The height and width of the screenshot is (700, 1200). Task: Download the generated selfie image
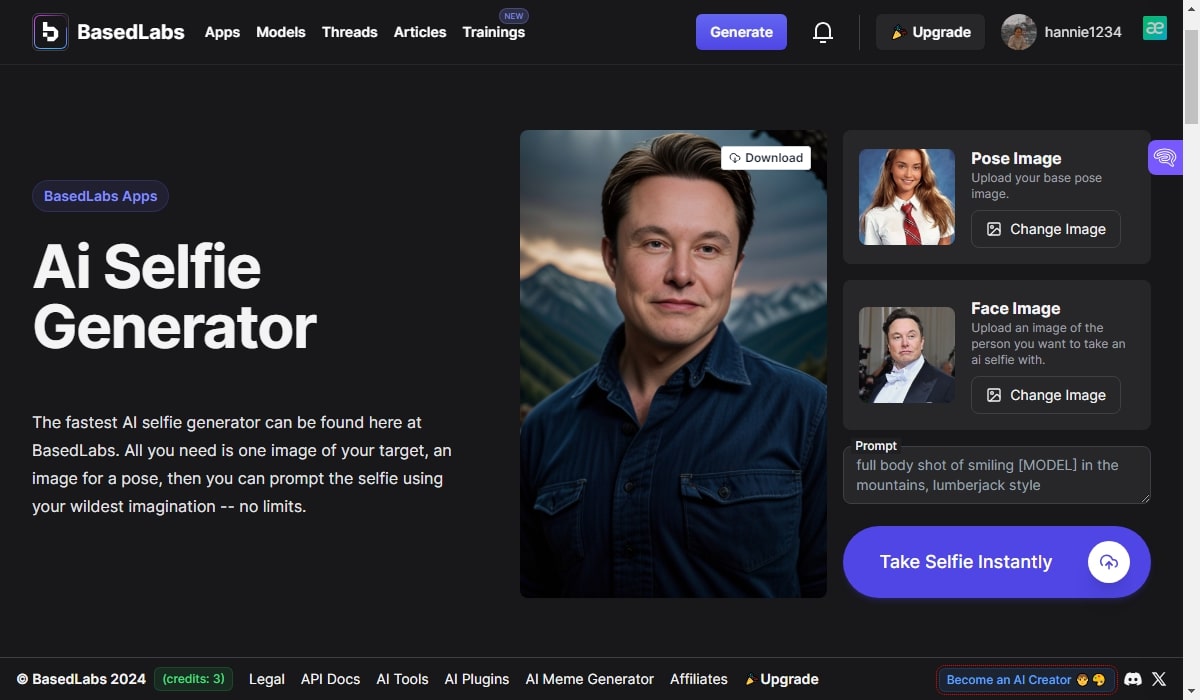coord(766,158)
